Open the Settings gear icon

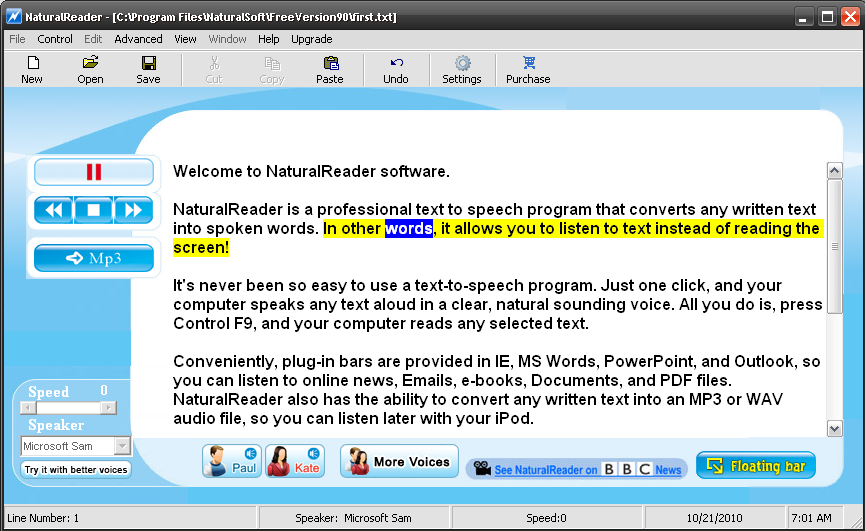[x=462, y=70]
